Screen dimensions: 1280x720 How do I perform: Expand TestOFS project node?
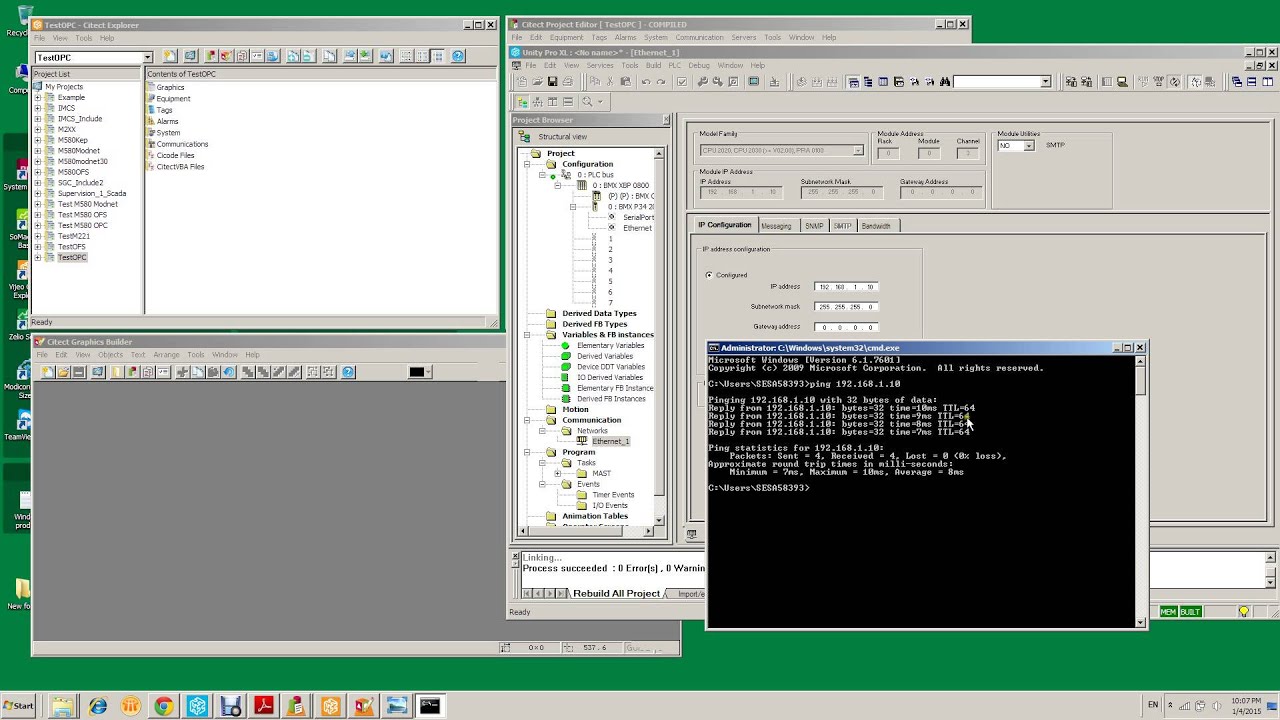38,246
